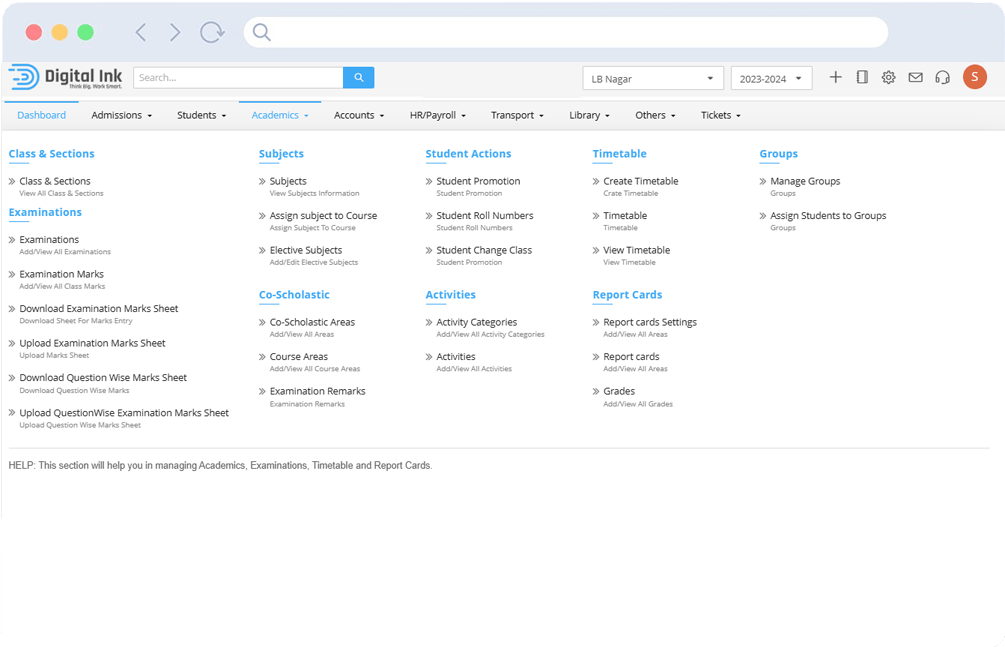Change the academic year 2023-2024 dropdown
This screenshot has height=647, width=1005.
[x=771, y=77]
